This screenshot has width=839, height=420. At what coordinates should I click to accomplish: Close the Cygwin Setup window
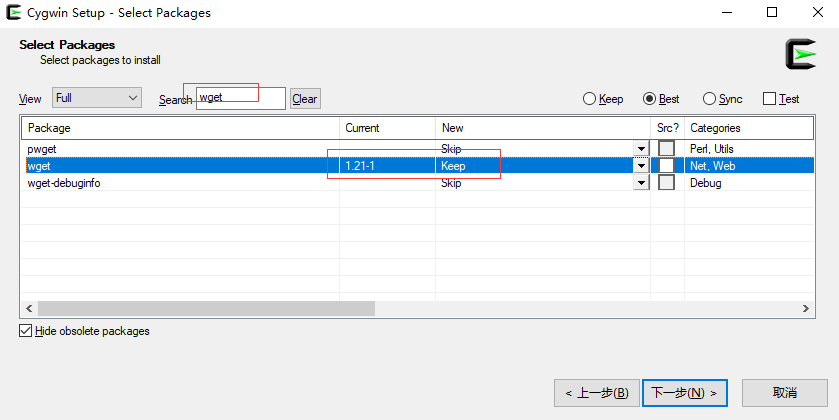coord(818,12)
